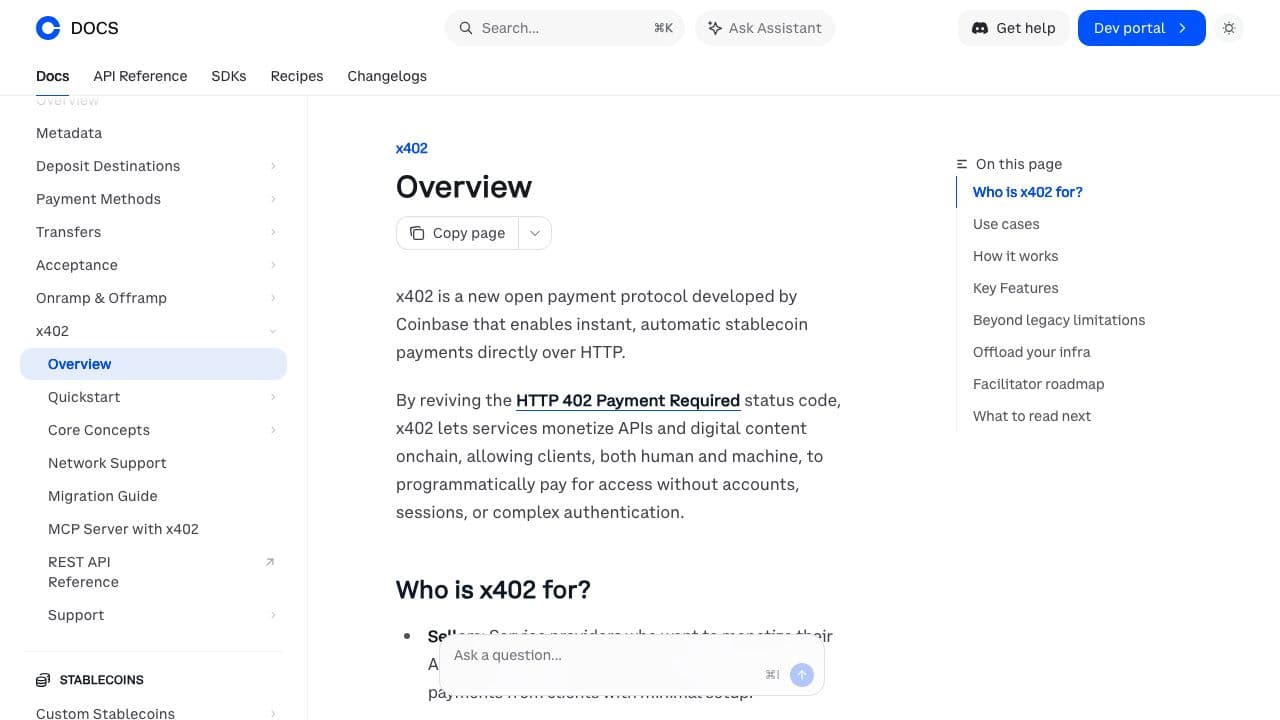
Task: Switch to the Docs tab
Action: (53, 76)
